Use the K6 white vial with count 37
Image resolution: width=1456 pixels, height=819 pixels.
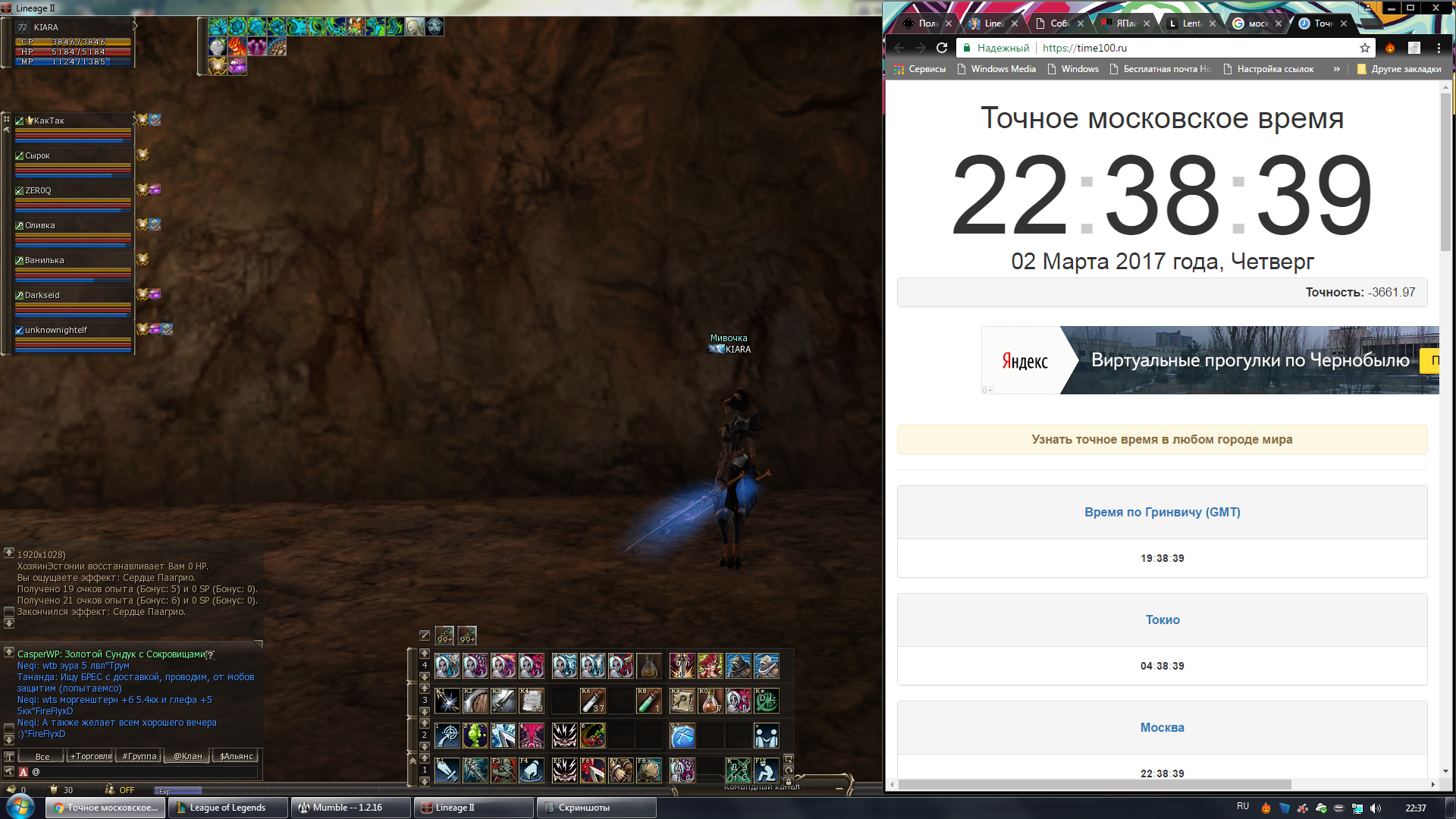pyautogui.click(x=593, y=701)
